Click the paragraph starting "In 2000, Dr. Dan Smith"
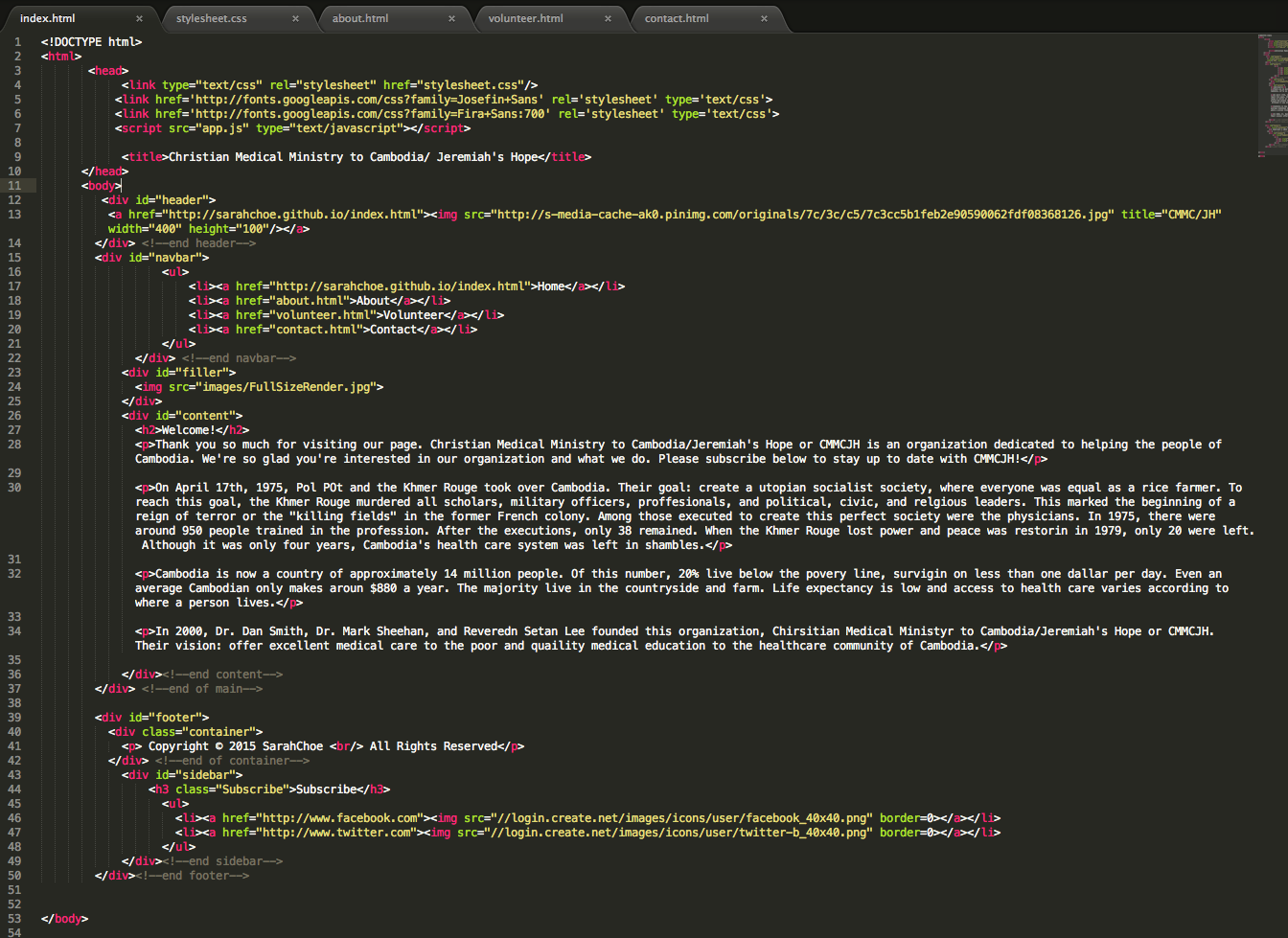Image resolution: width=1288 pixels, height=938 pixels. click(x=675, y=638)
